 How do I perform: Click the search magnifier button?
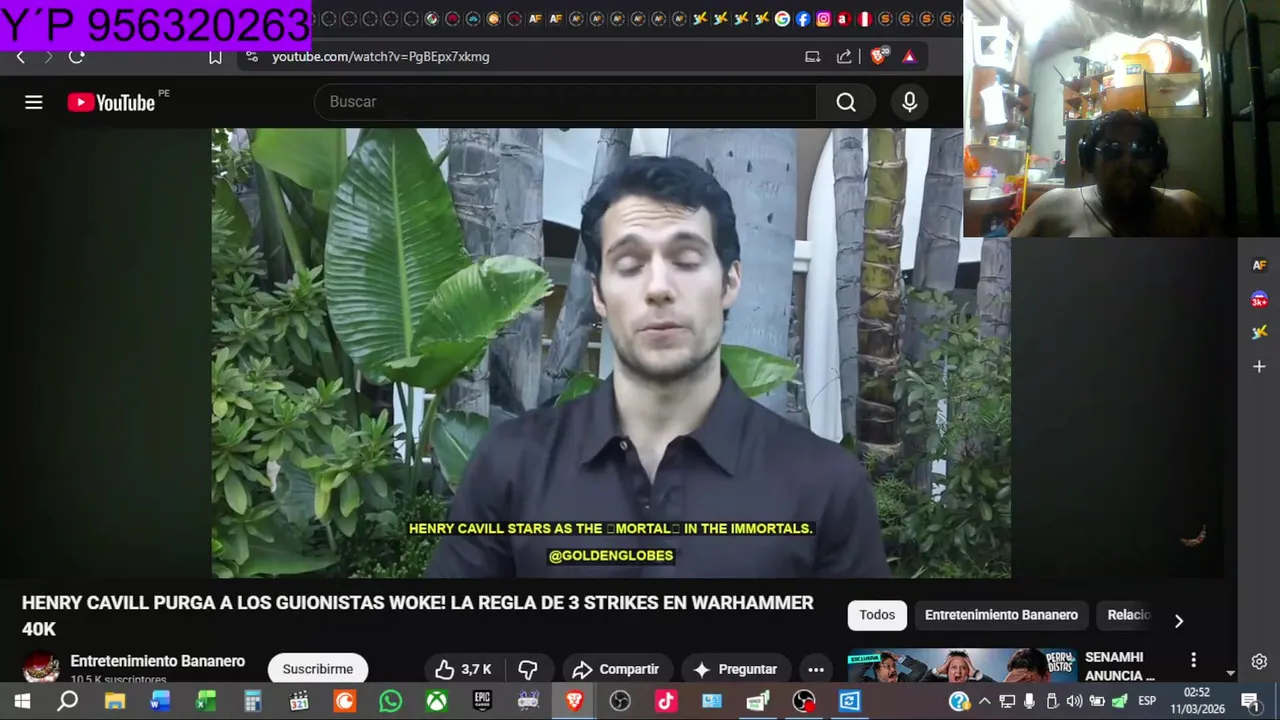(846, 102)
